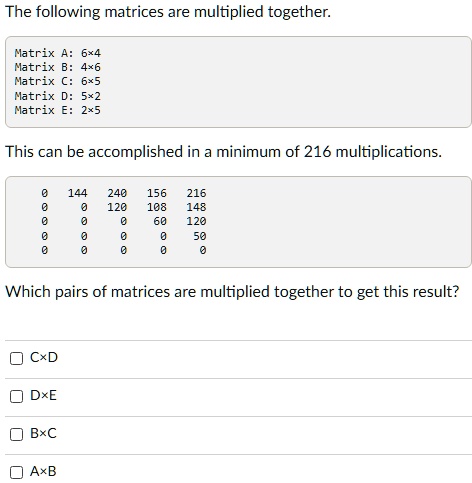
Task: Tick the D×E checkbox
Action: [16, 397]
